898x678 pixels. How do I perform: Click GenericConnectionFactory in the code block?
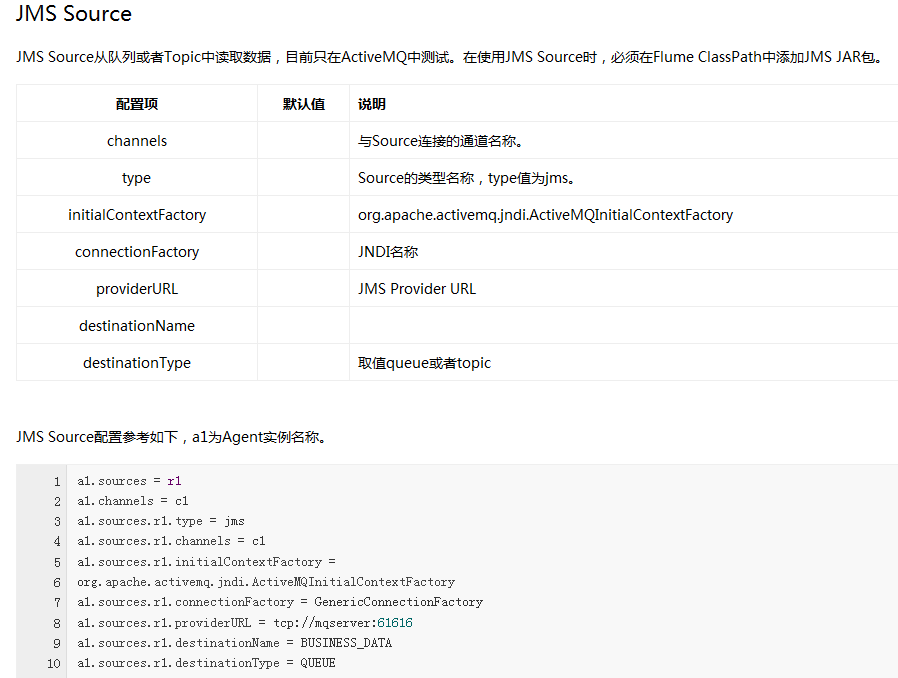(x=398, y=602)
